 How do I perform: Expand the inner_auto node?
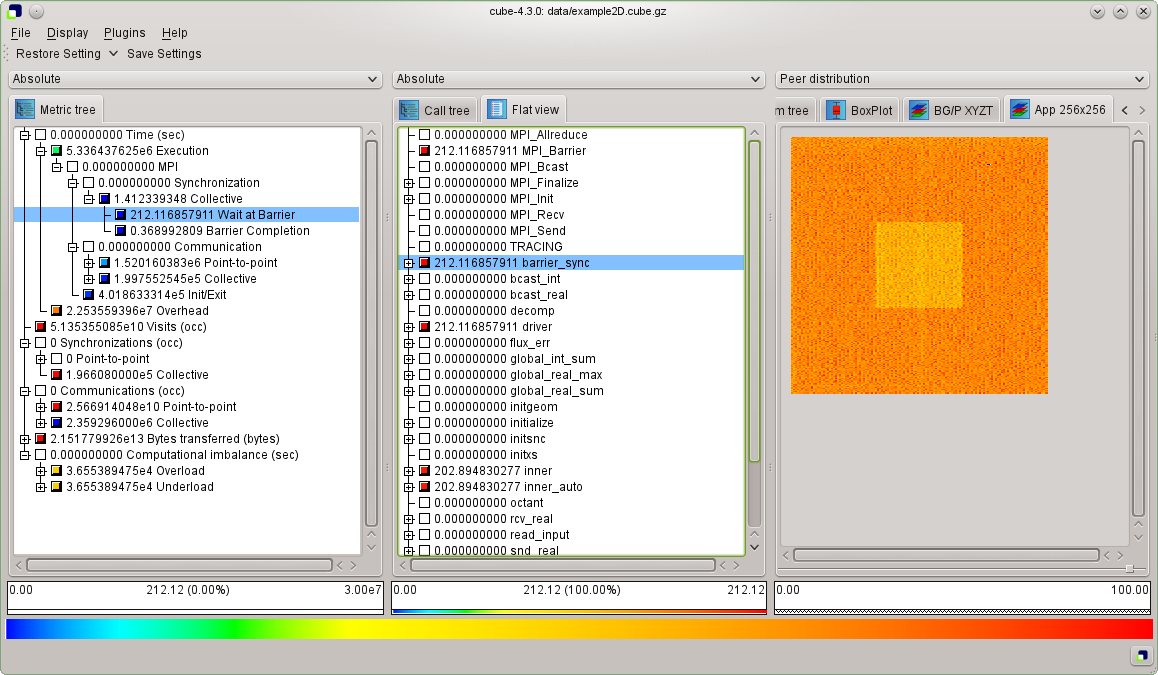point(408,487)
